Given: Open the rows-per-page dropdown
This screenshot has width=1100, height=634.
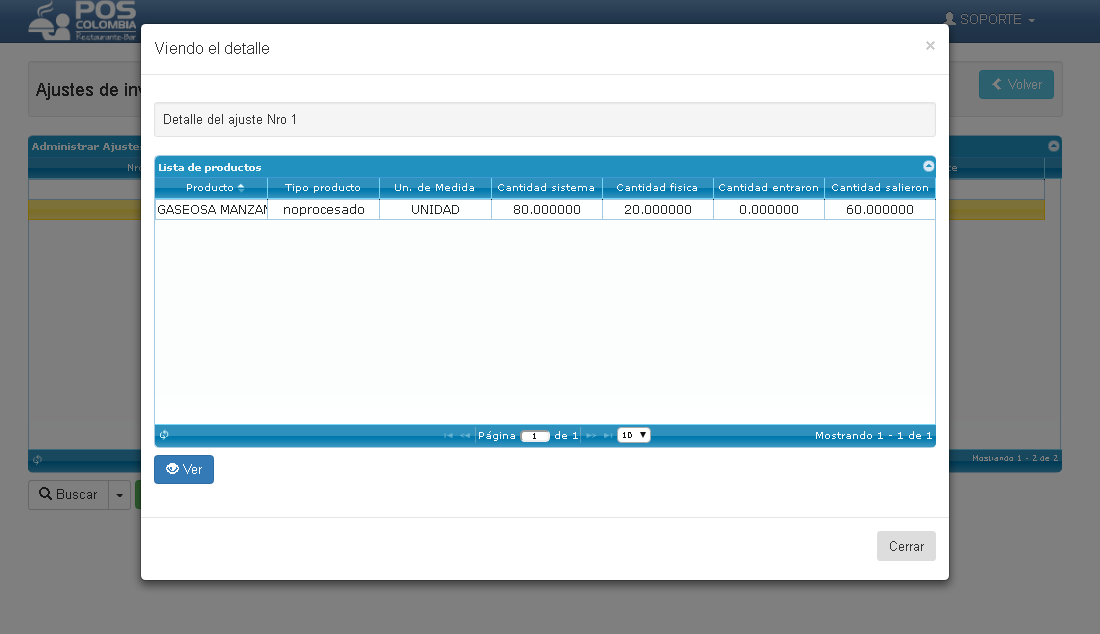Looking at the screenshot, I should pyautogui.click(x=633, y=435).
